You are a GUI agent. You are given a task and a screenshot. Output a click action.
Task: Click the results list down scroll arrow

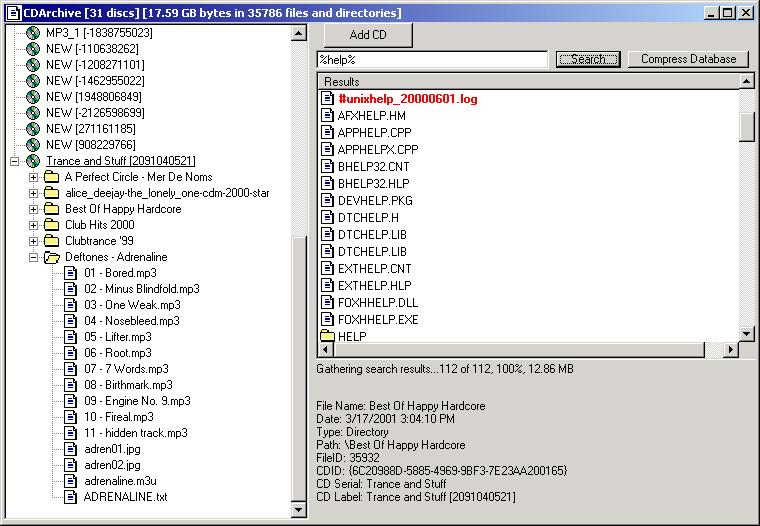746,334
